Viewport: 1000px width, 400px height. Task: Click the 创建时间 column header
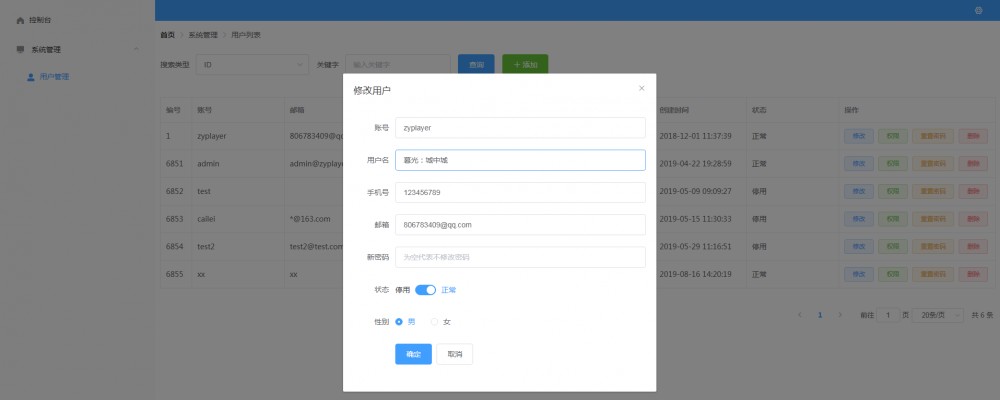pos(673,110)
